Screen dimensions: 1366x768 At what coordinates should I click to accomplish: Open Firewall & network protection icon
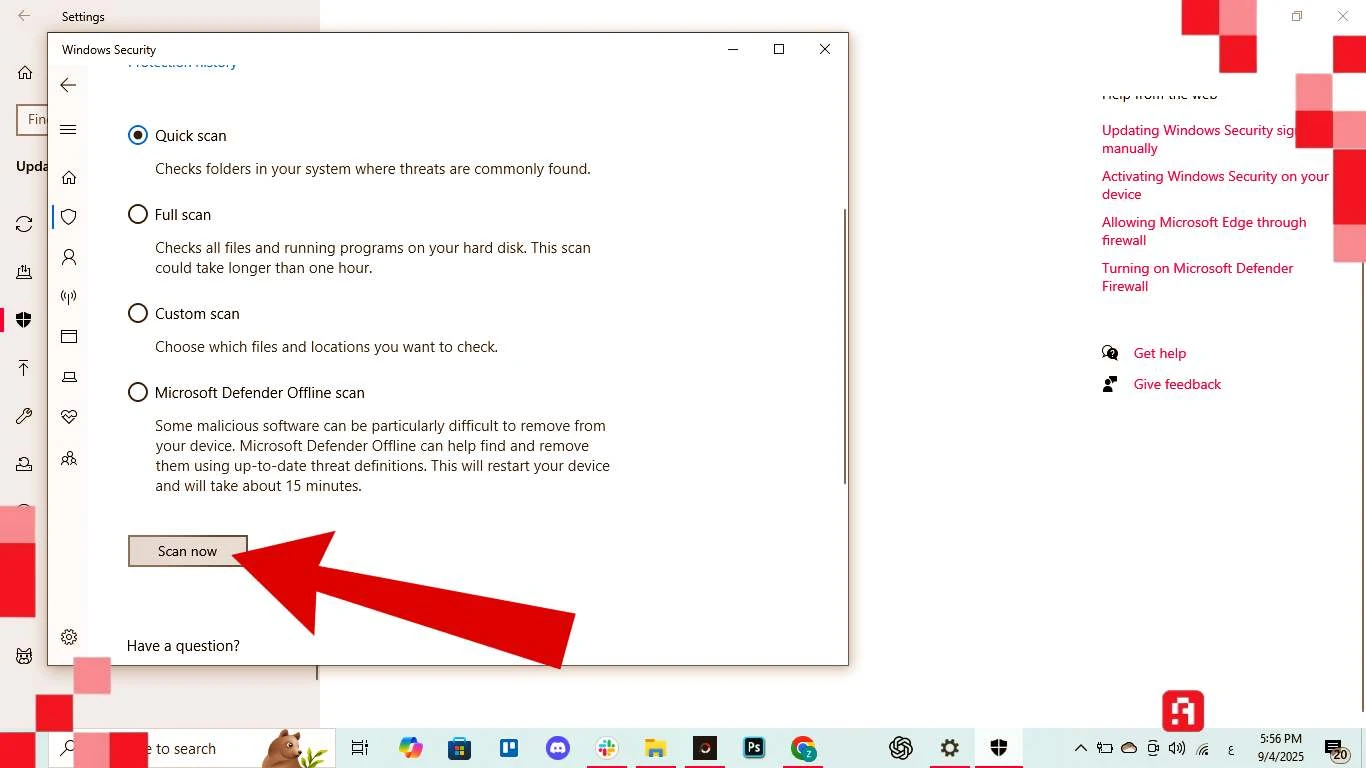(69, 297)
